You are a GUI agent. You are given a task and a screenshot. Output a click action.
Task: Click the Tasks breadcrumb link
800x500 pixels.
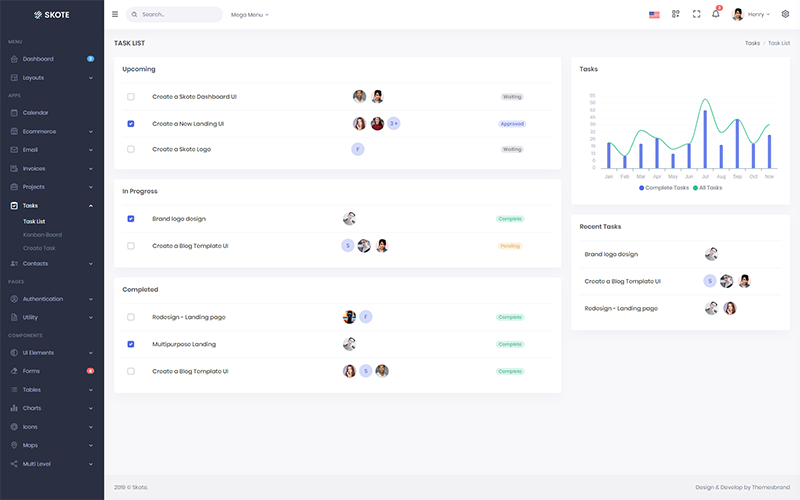[x=752, y=44]
